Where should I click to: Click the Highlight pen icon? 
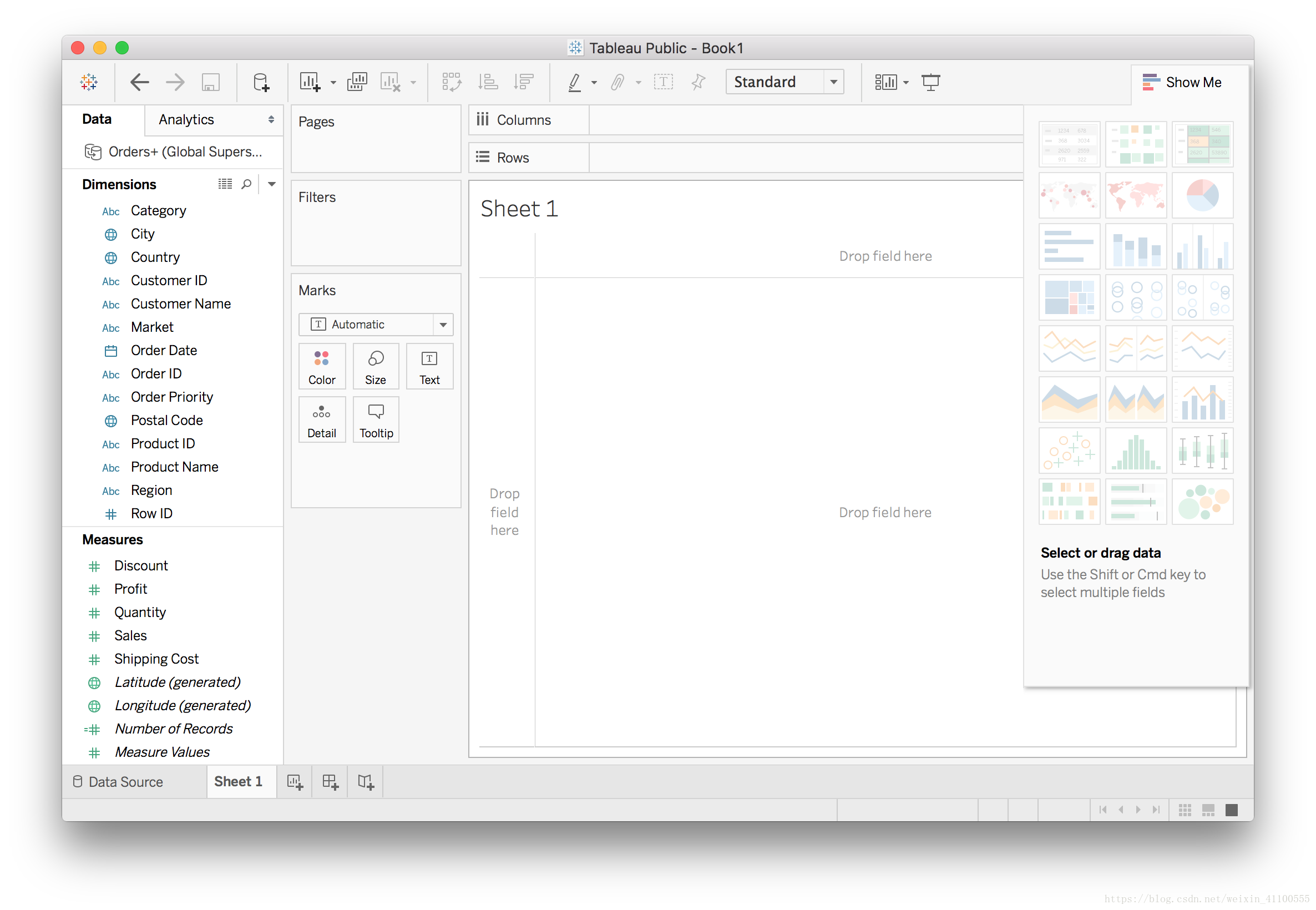[575, 82]
